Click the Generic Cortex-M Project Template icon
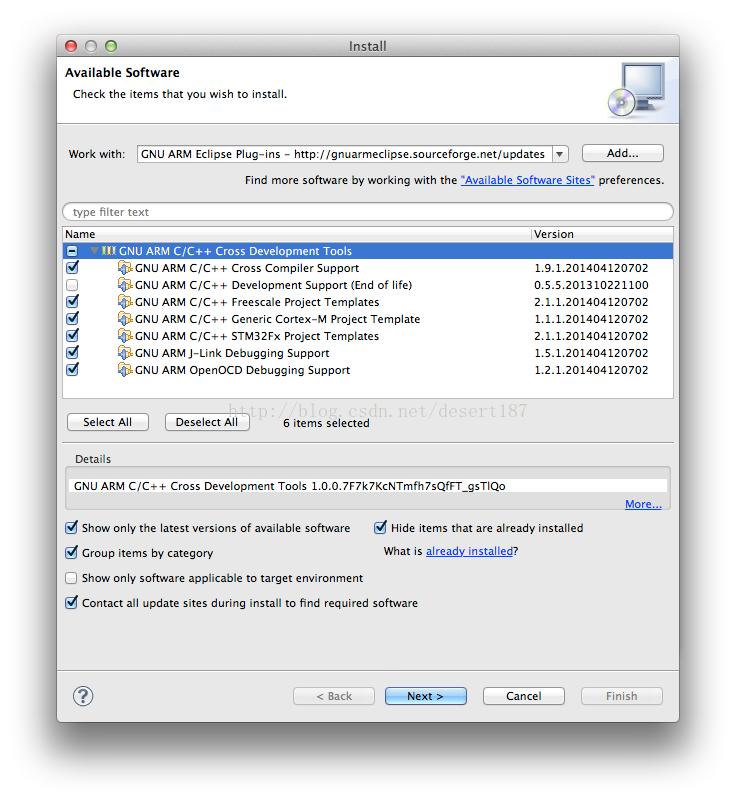Image resolution: width=736 pixels, height=801 pixels. 125,319
